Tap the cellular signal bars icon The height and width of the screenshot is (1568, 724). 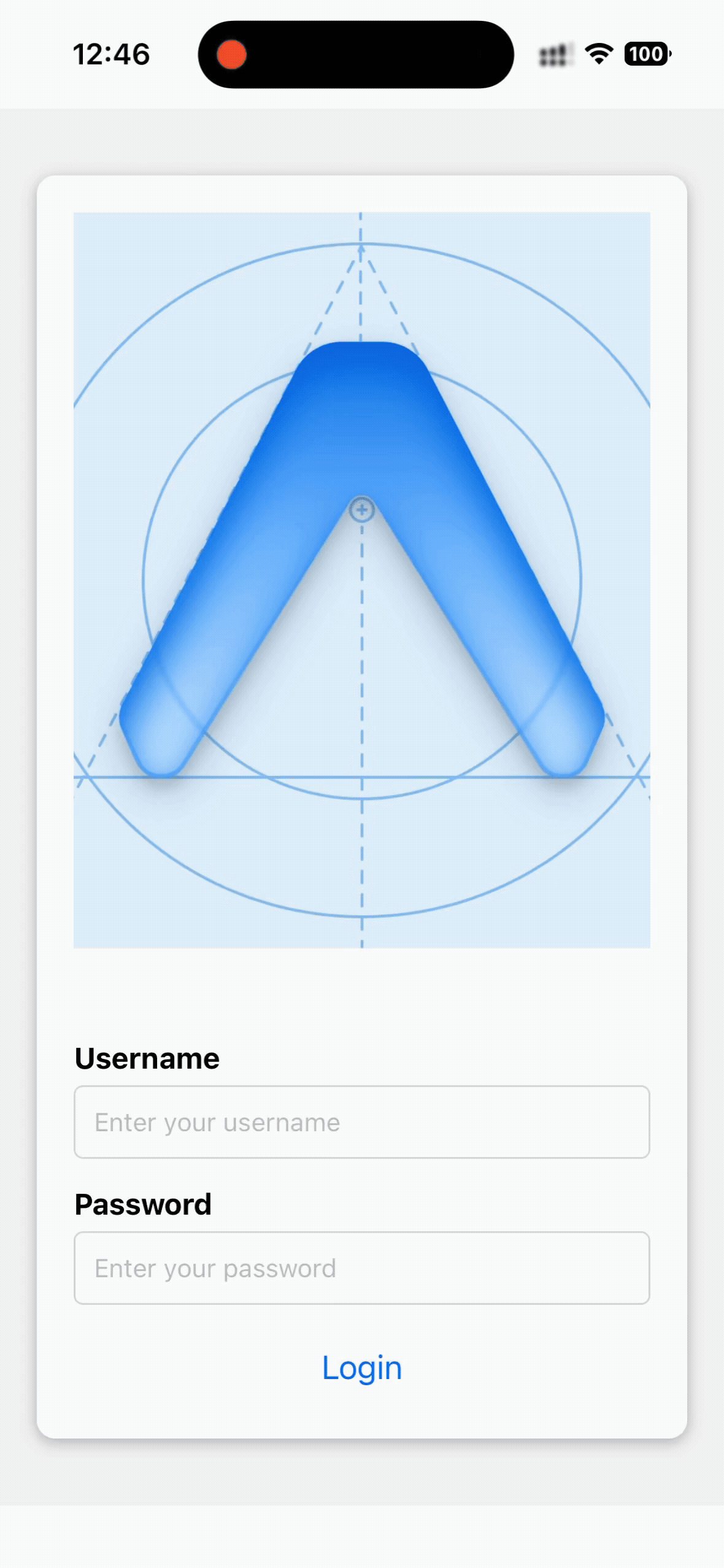555,55
